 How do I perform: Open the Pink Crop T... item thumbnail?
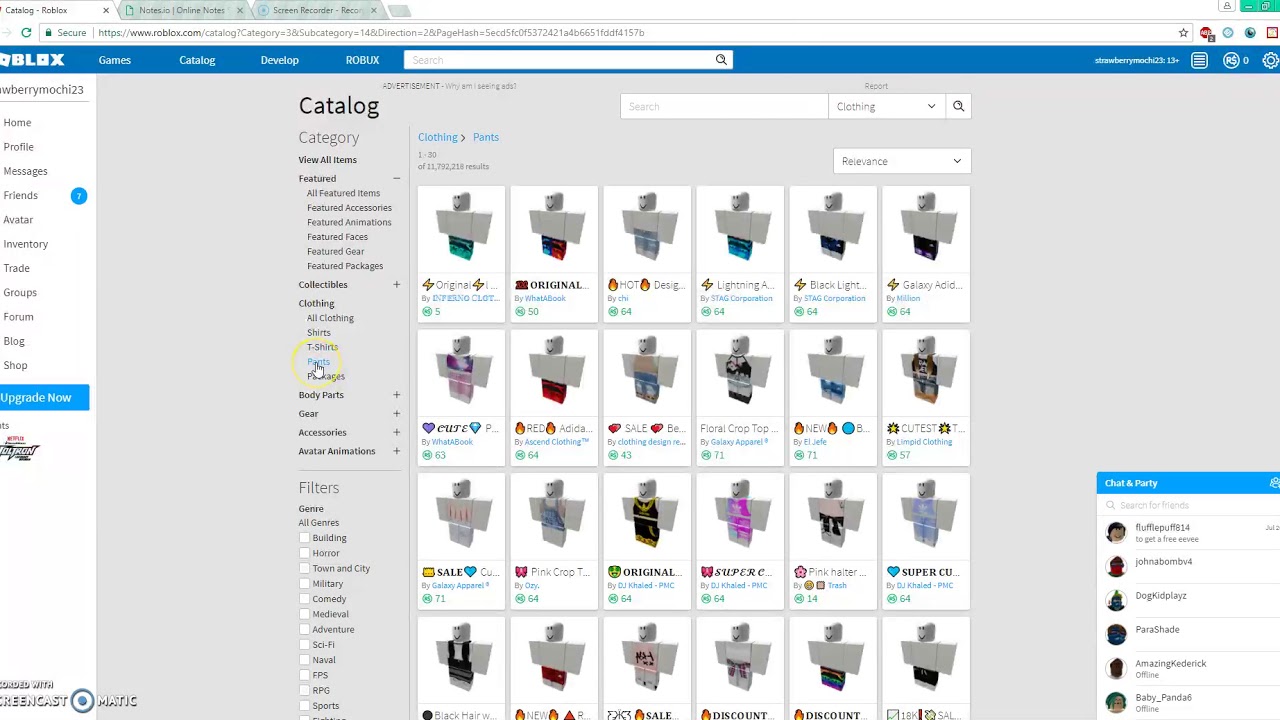pyautogui.click(x=554, y=517)
